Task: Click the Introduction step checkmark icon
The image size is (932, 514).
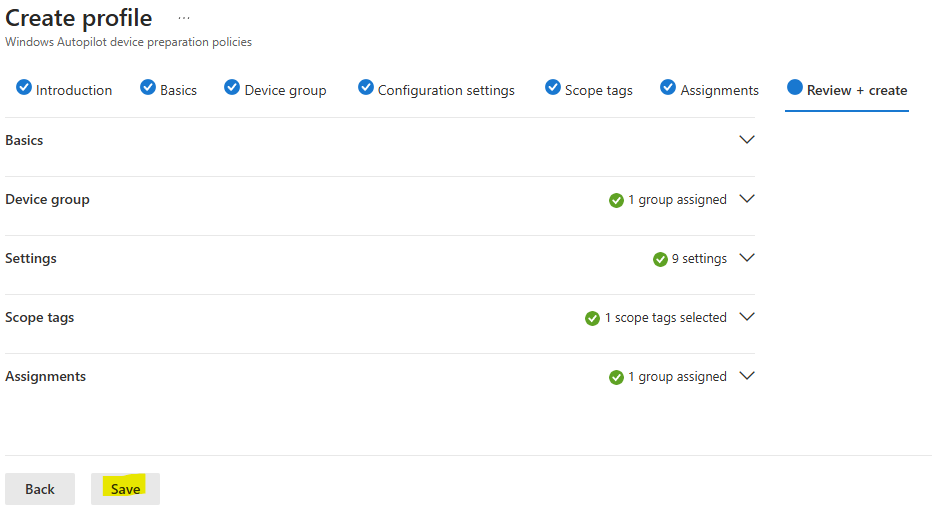Action: [x=24, y=87]
